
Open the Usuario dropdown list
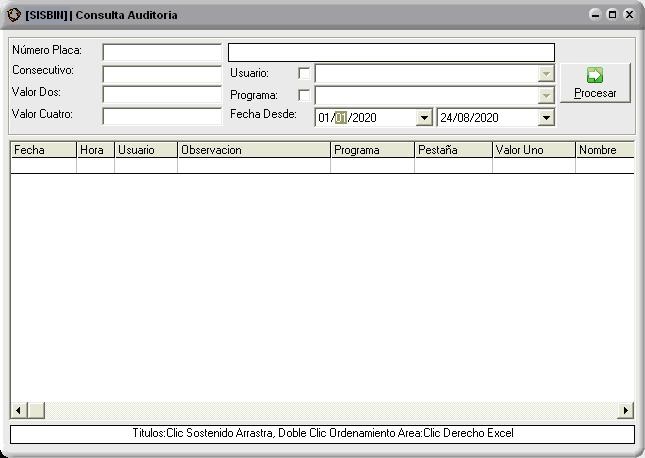[545, 74]
